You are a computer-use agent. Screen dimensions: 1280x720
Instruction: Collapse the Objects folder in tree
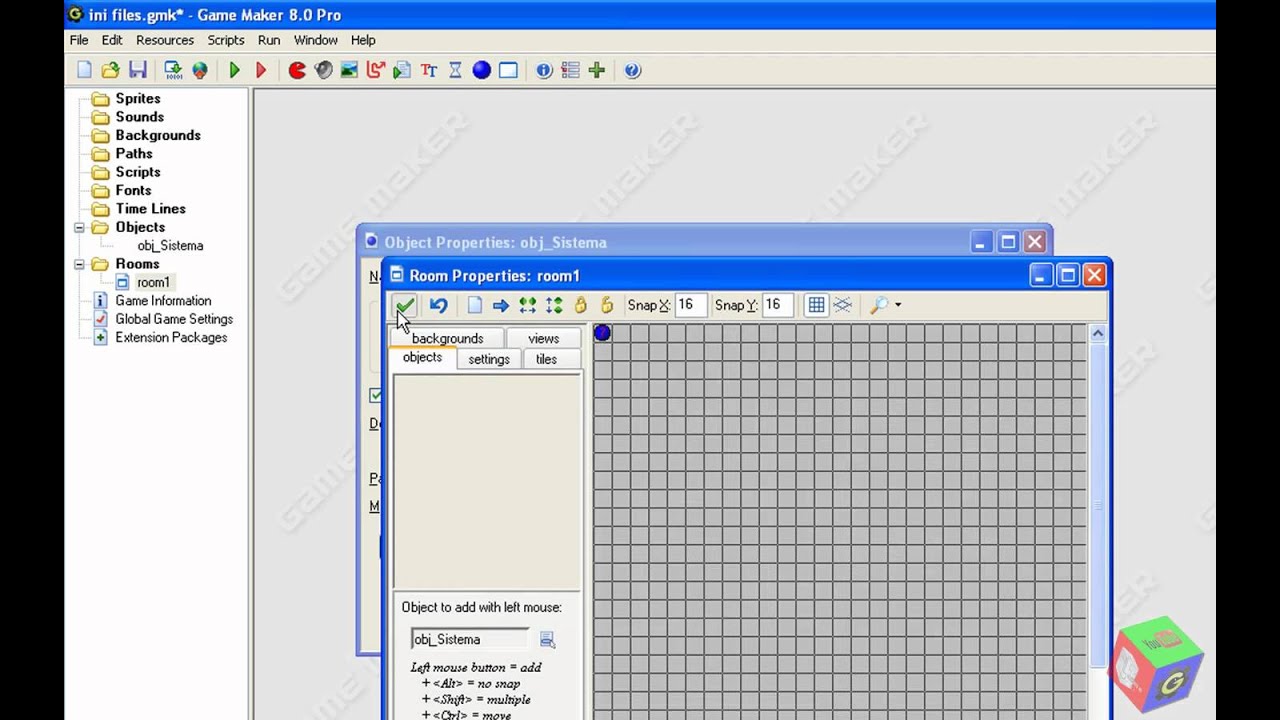(x=79, y=227)
